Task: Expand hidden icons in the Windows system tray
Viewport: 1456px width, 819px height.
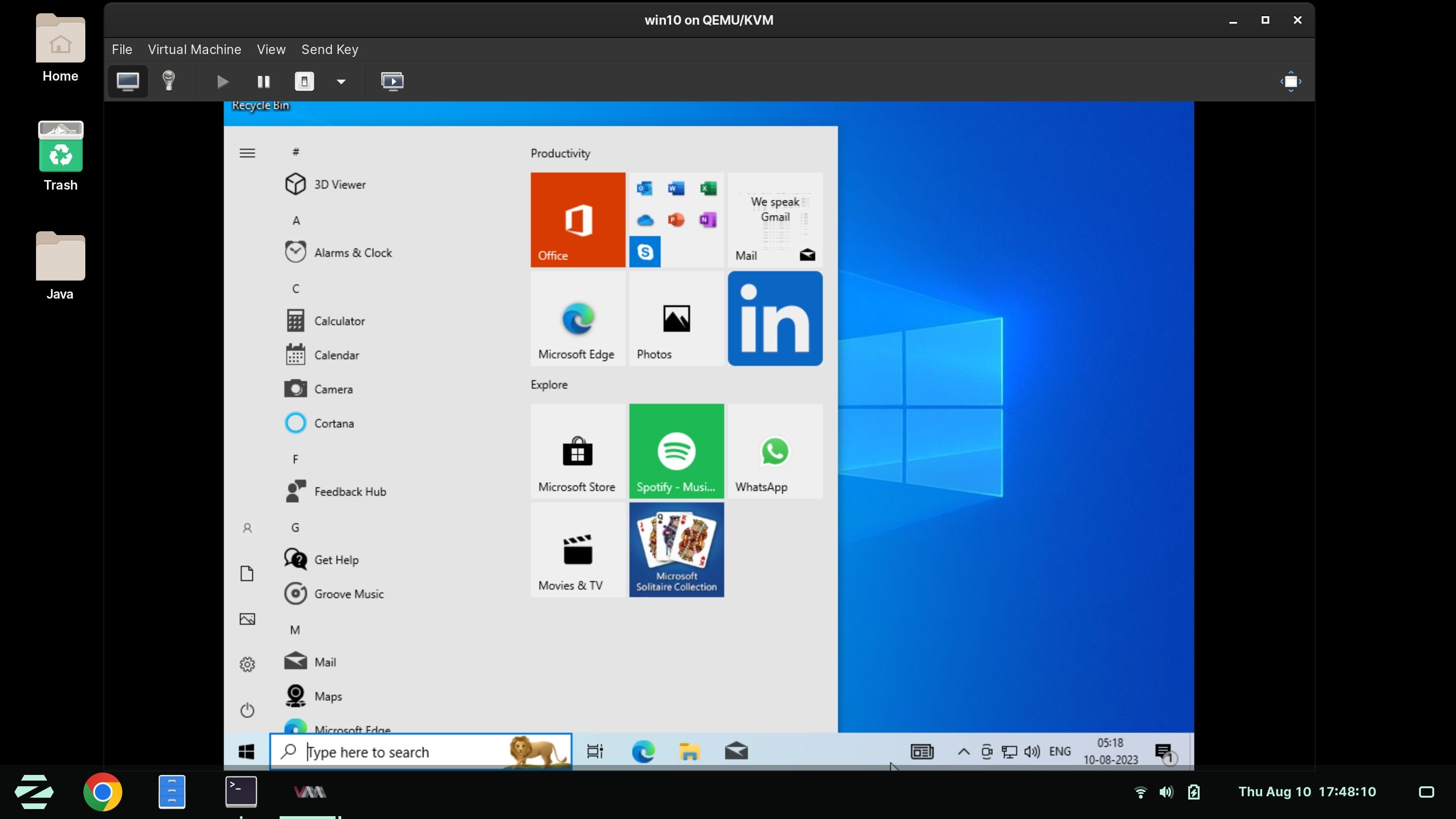Action: click(x=963, y=752)
